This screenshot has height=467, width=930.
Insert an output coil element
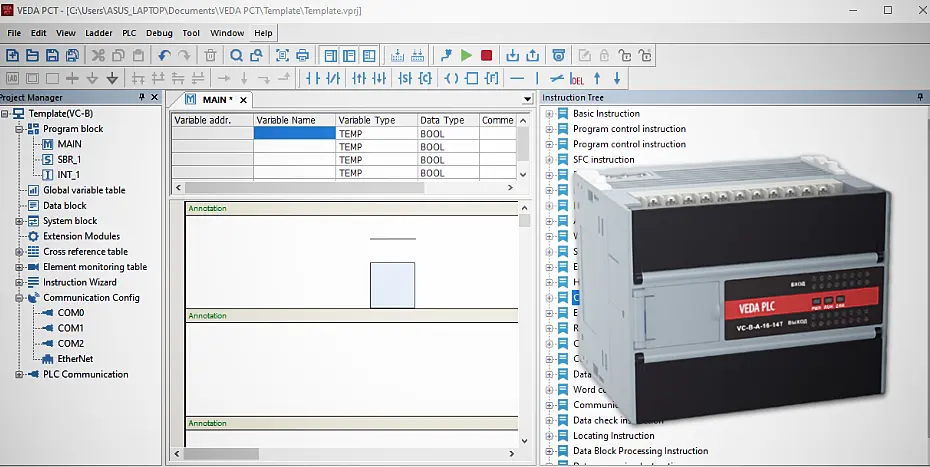coord(451,78)
